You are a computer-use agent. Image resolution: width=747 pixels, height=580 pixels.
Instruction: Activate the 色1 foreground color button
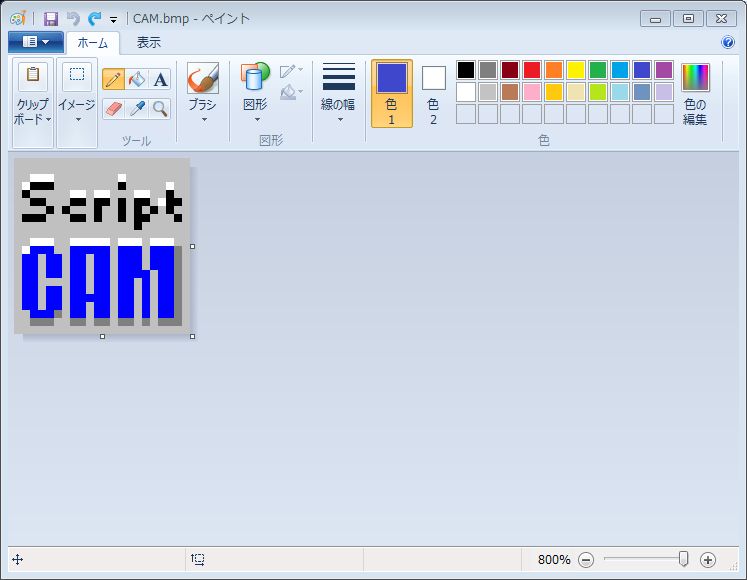(392, 93)
